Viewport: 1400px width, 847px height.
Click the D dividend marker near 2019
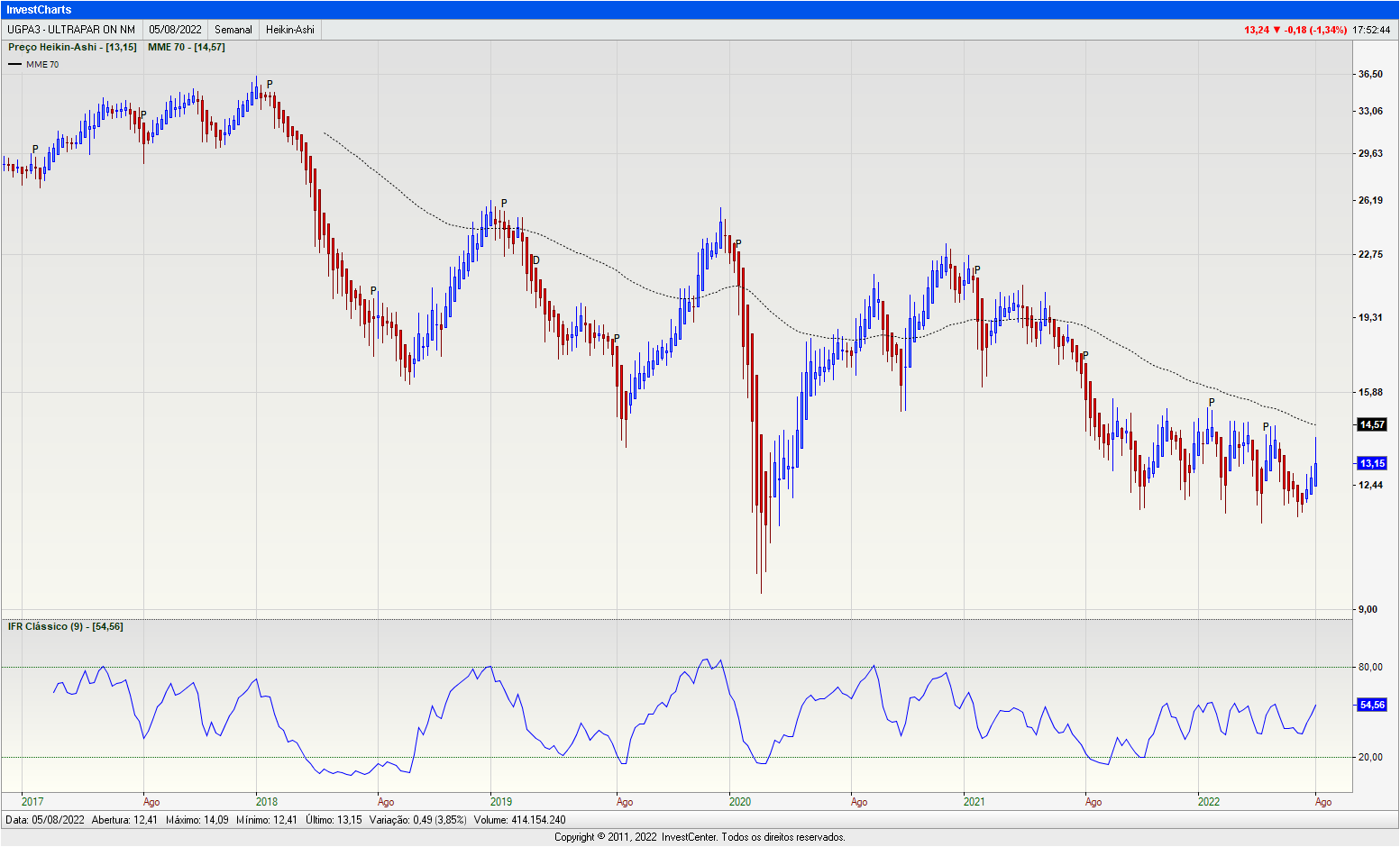(x=536, y=260)
